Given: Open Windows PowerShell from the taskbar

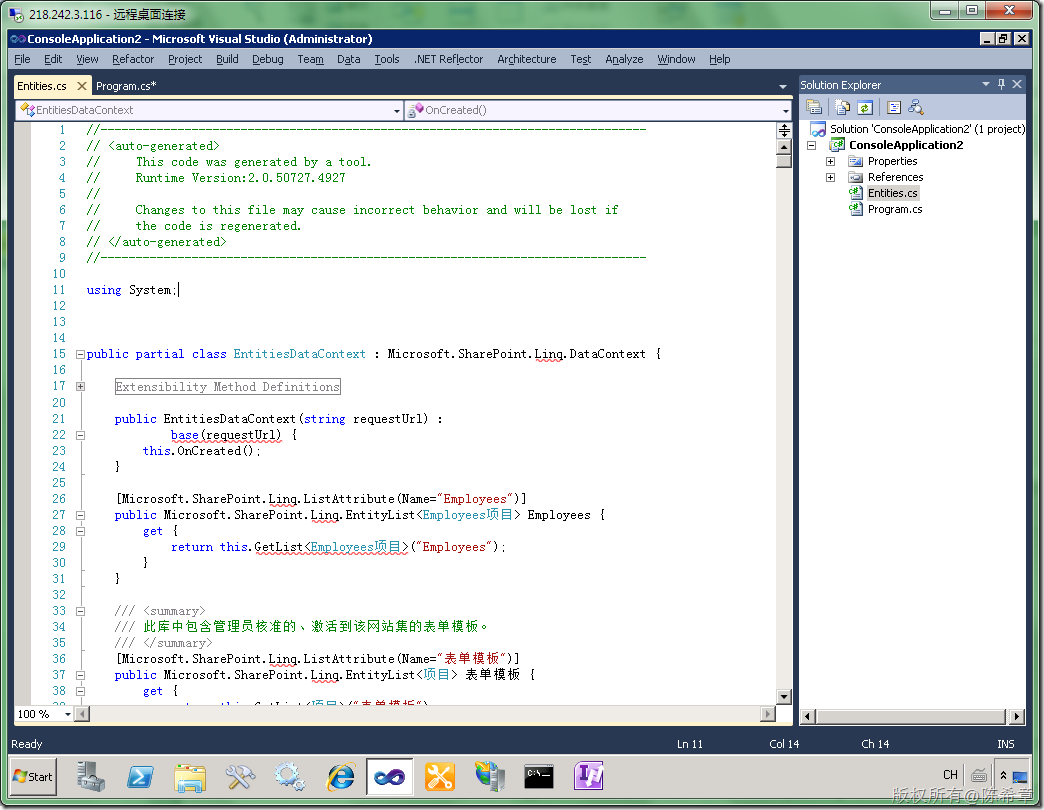Looking at the screenshot, I should coord(140,777).
